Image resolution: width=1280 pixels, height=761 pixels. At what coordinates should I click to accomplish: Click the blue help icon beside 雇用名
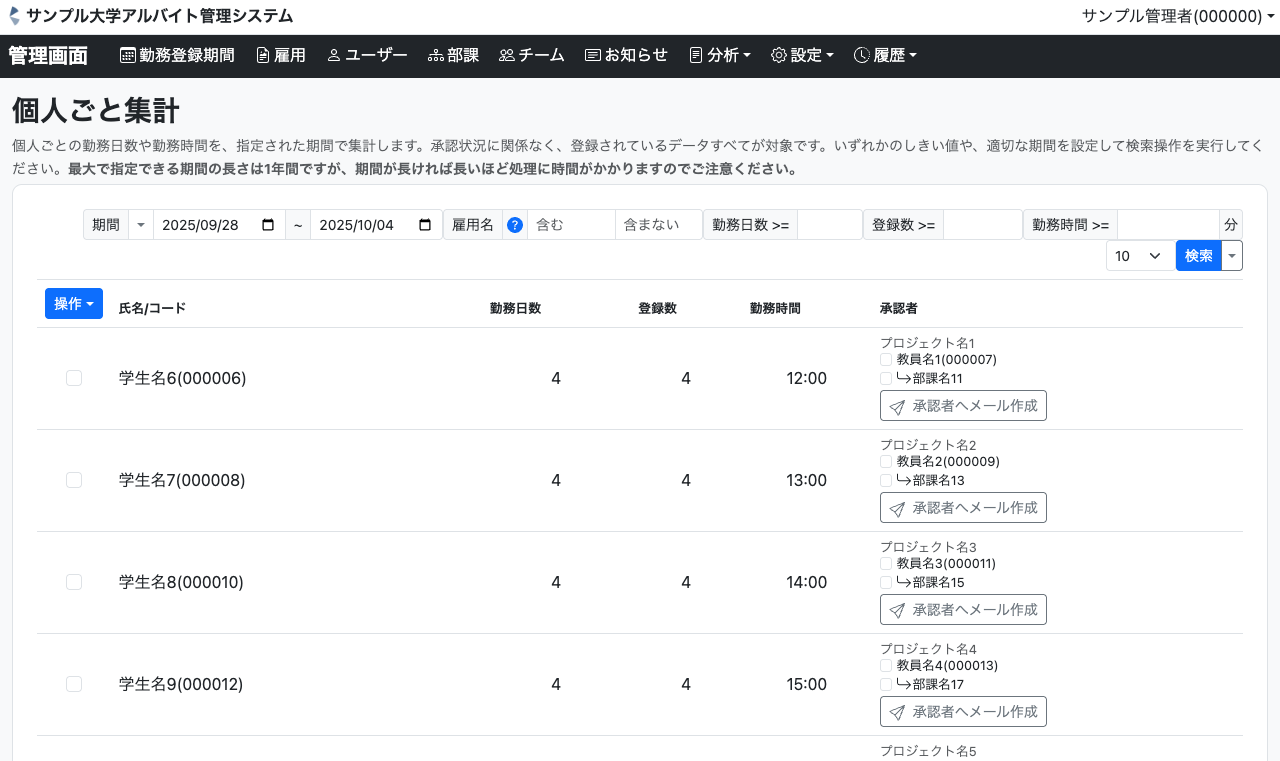(515, 225)
